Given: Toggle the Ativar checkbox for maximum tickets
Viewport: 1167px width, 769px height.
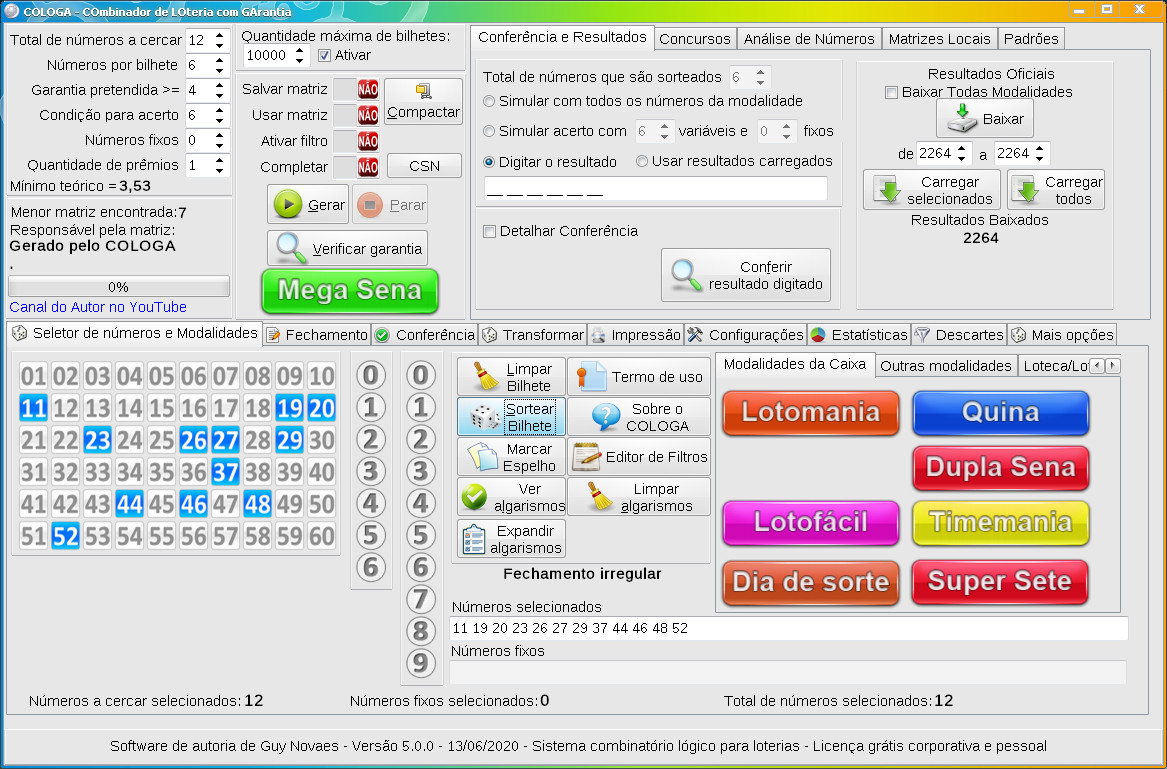Looking at the screenshot, I should pos(324,55).
